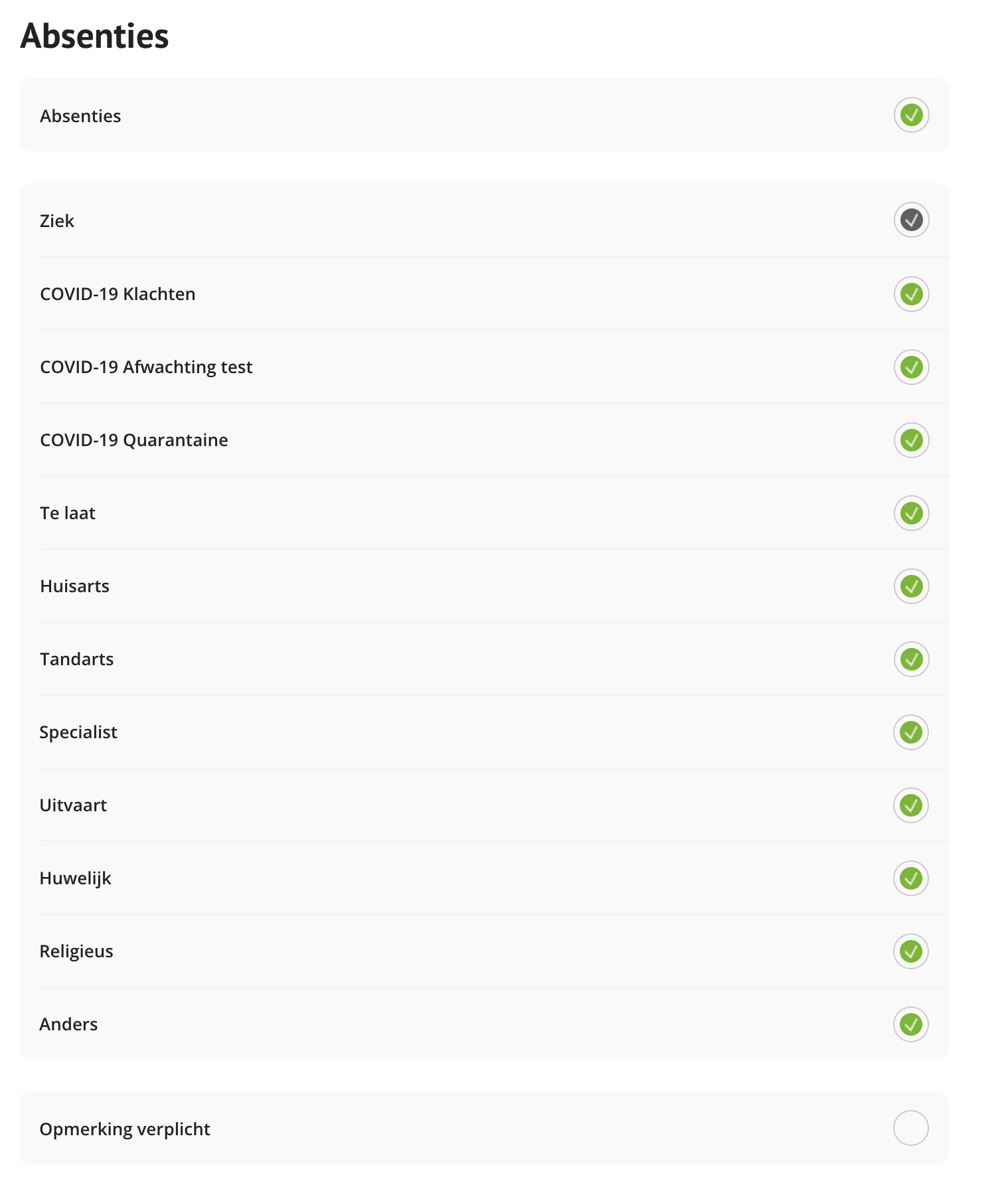The width and height of the screenshot is (1008, 1195).
Task: Click the Huwelijk row label
Action: [75, 878]
